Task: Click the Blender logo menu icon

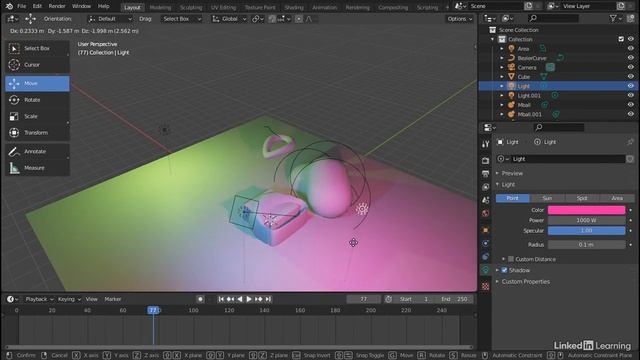Action: click(x=9, y=7)
